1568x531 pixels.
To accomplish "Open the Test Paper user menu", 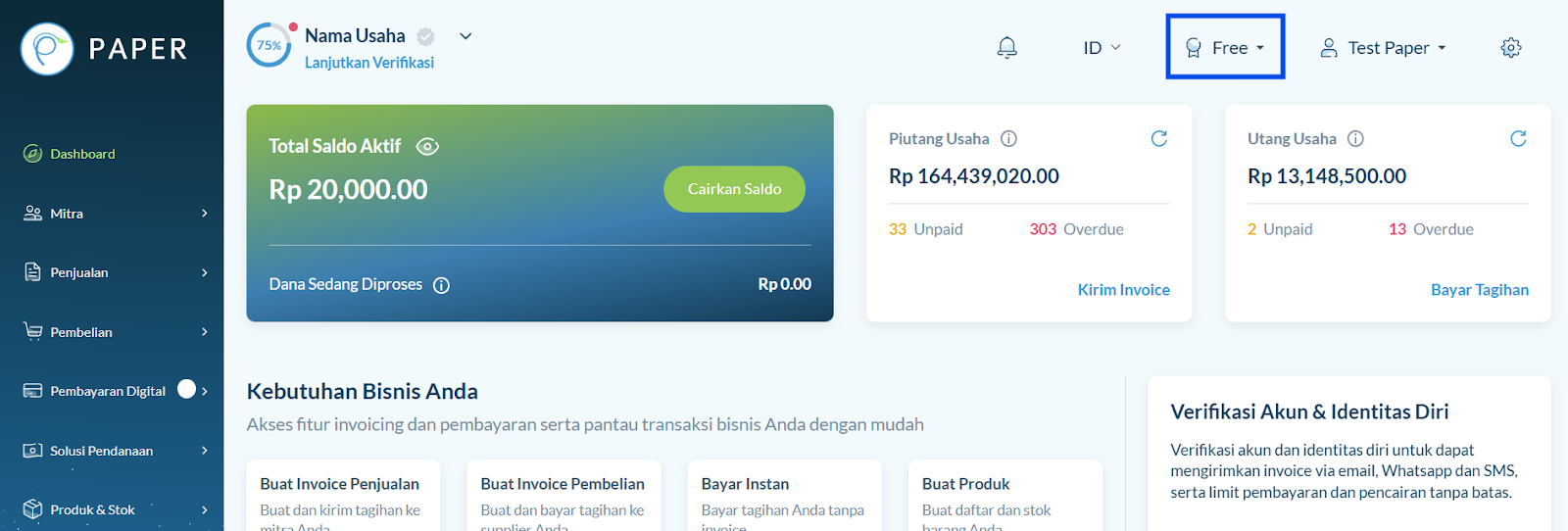I will pos(1383,47).
